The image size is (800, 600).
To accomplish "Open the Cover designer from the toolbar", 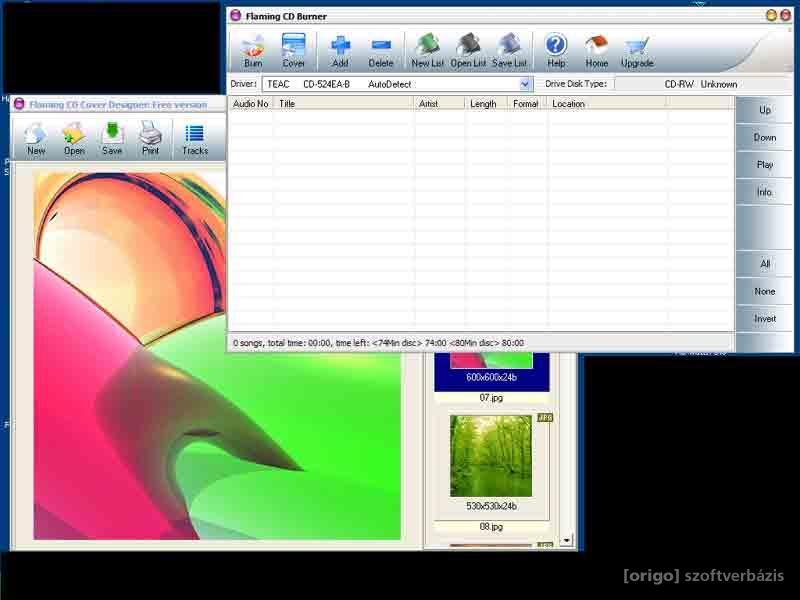I will pyautogui.click(x=293, y=51).
